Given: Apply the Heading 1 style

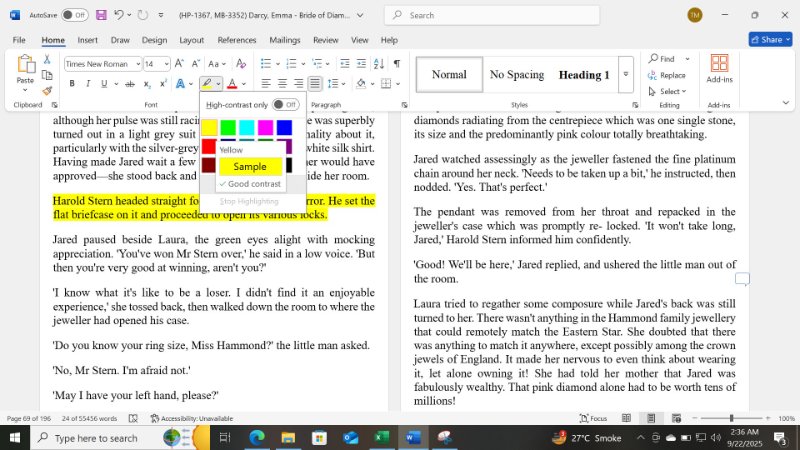Looking at the screenshot, I should tap(584, 75).
